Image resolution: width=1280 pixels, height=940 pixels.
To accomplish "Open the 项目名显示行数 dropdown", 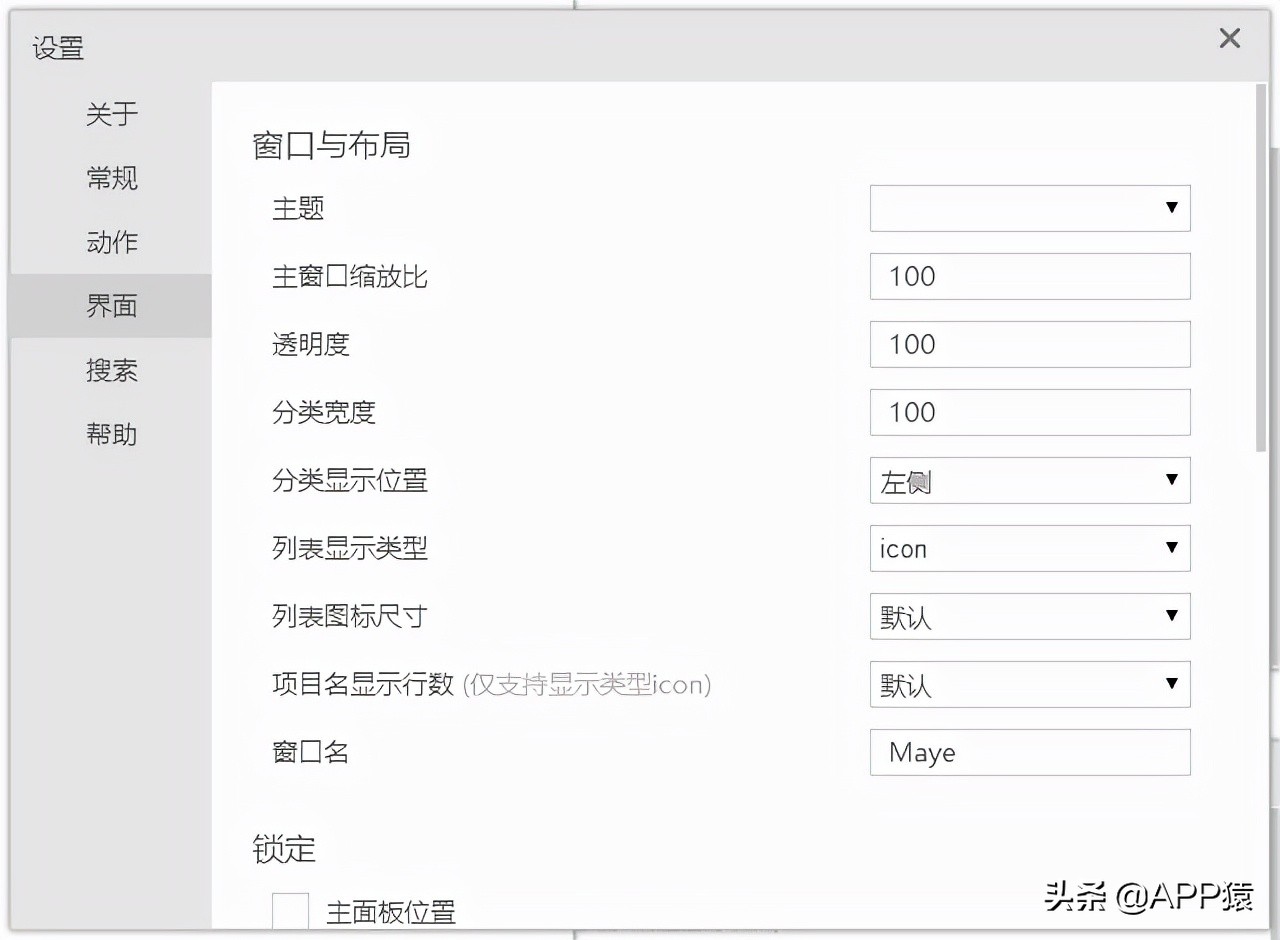I will click(1030, 685).
